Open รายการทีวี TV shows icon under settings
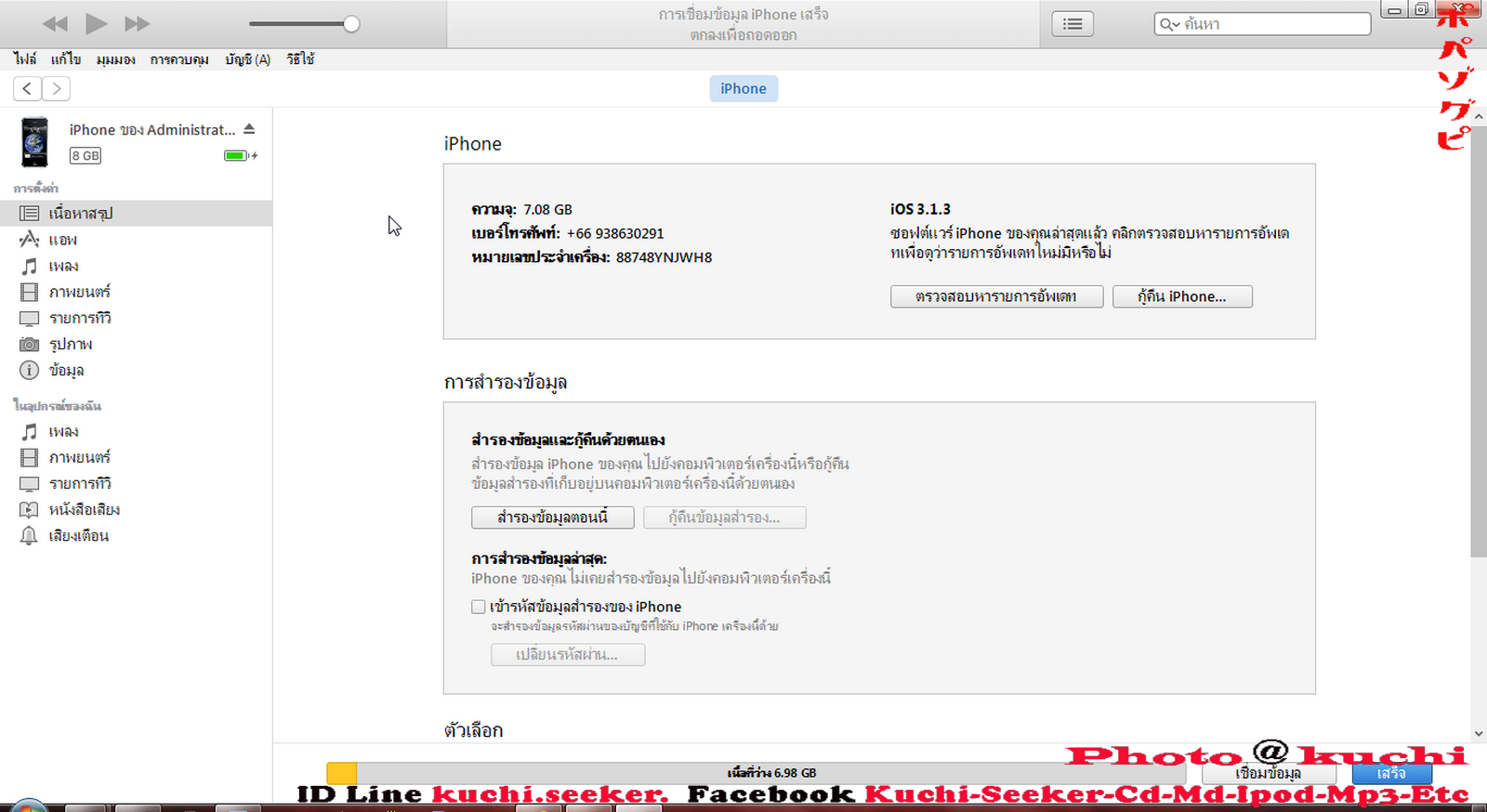 coord(30,318)
